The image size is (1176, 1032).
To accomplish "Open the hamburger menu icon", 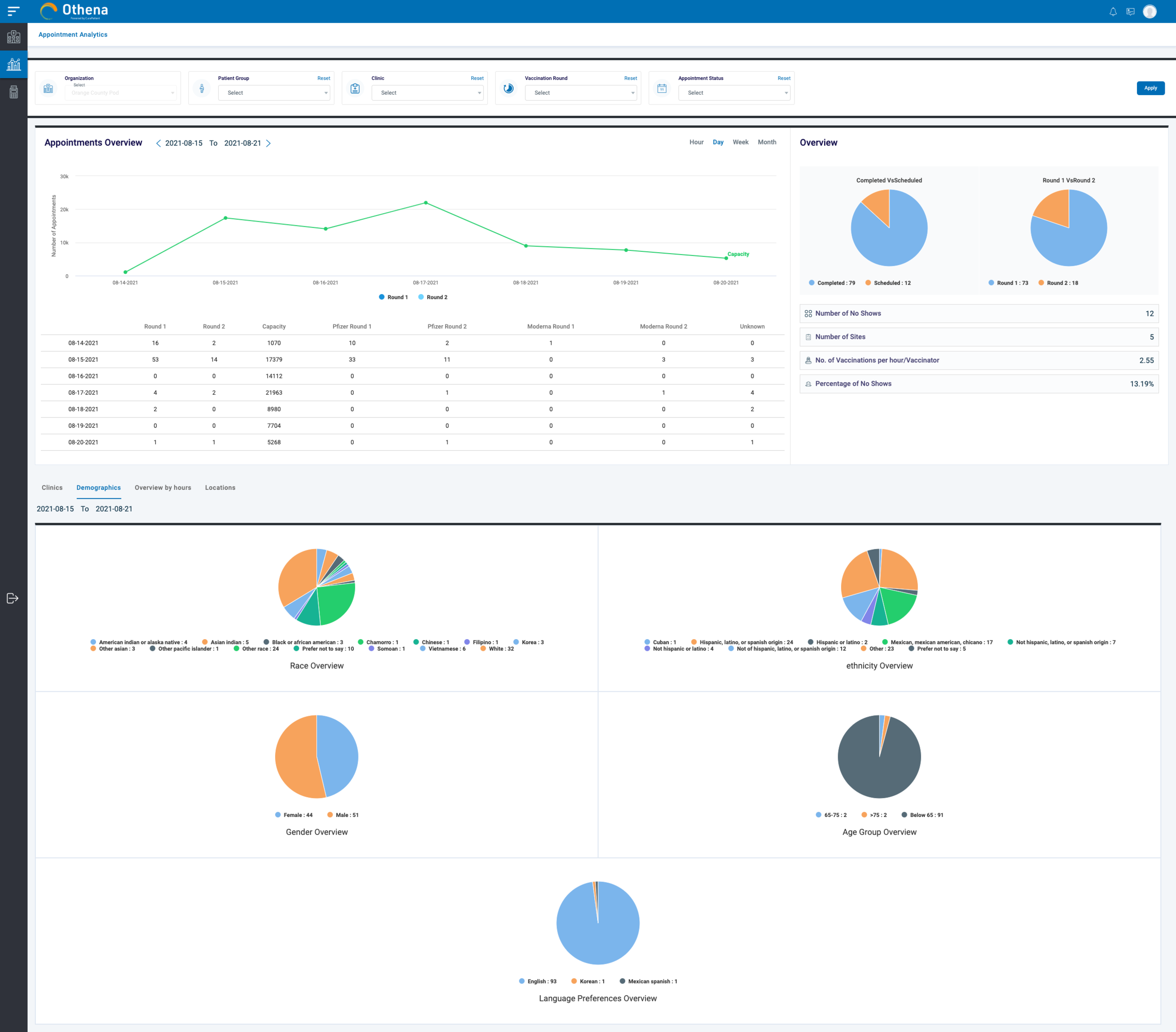I will coord(14,11).
